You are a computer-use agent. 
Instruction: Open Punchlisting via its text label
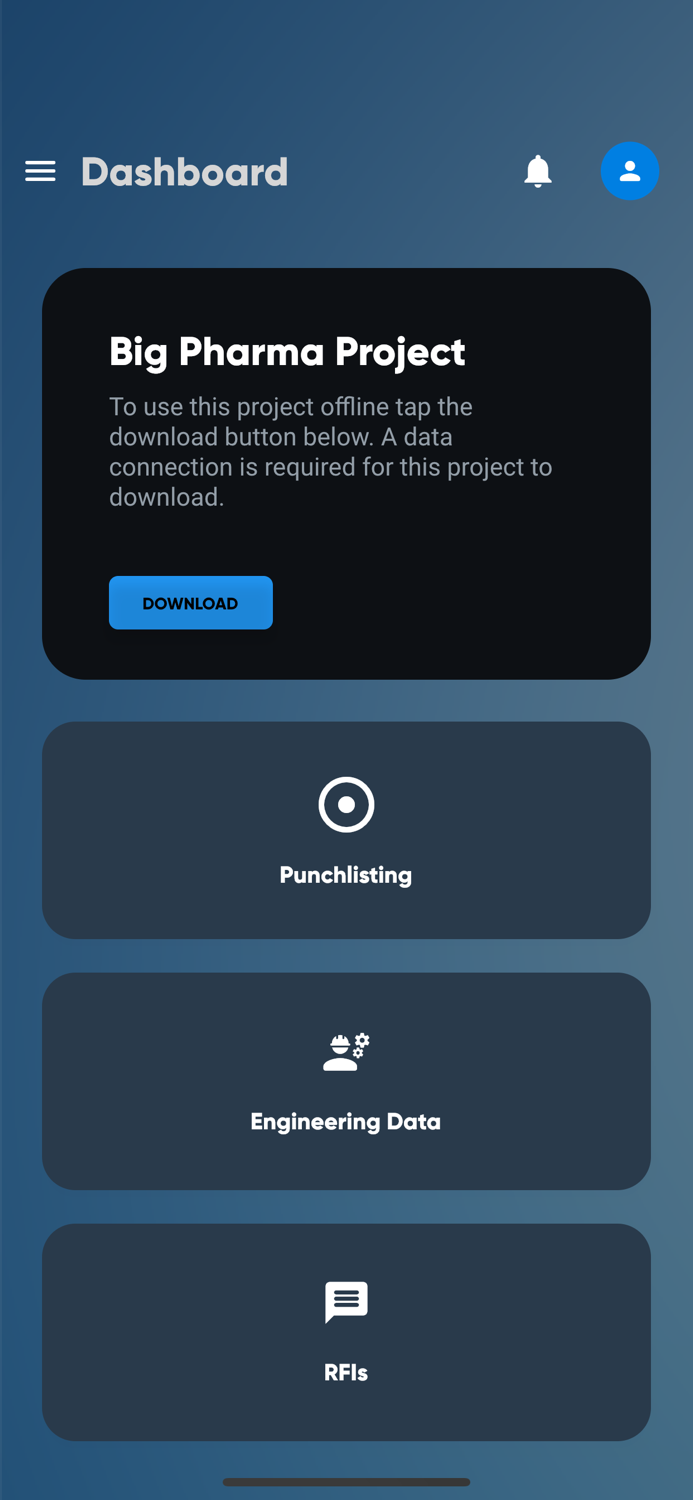346,875
